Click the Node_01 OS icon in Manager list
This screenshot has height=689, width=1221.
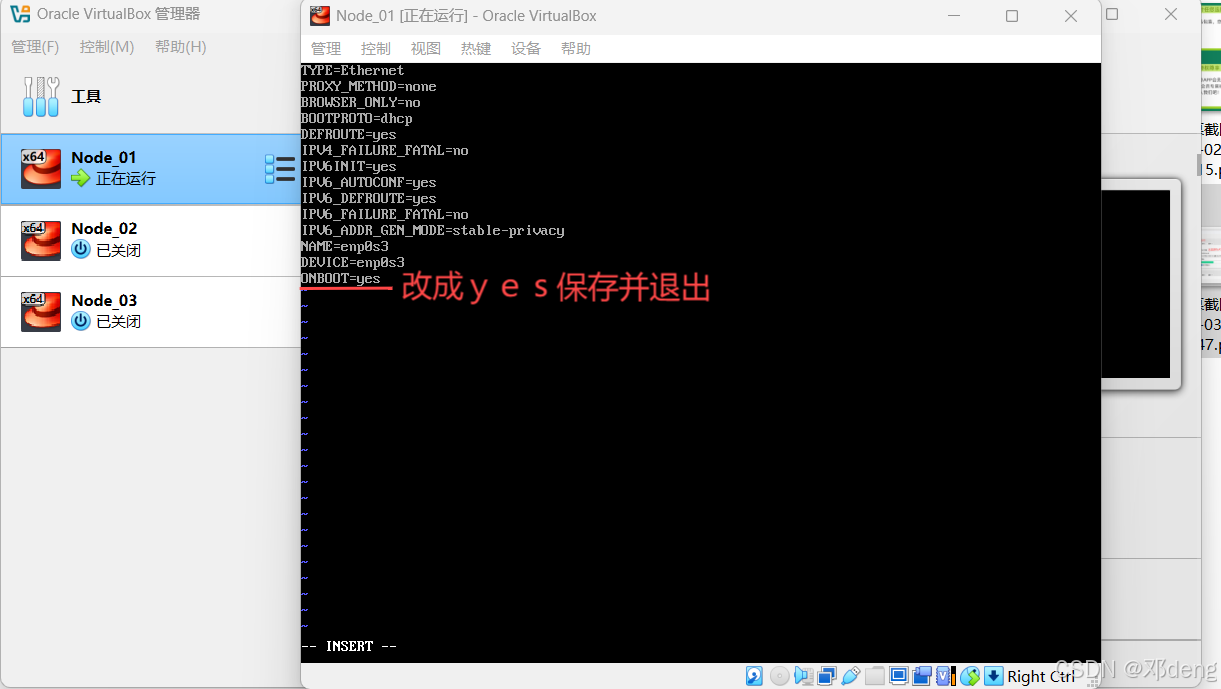pos(41,169)
